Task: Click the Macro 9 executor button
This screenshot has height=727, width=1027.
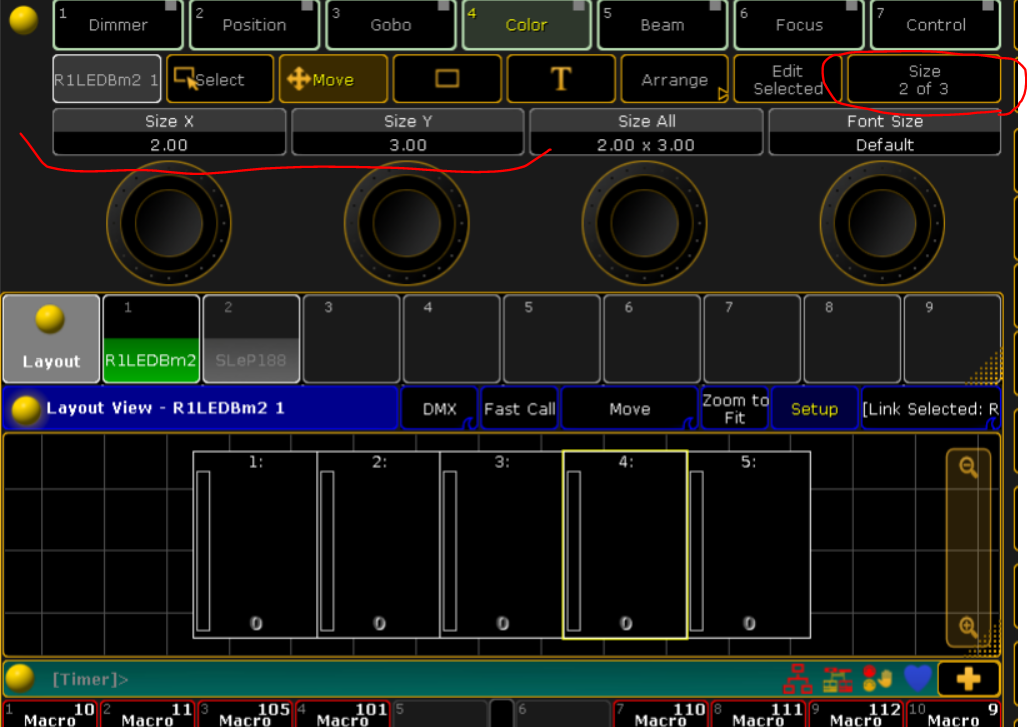Action: coord(954,714)
